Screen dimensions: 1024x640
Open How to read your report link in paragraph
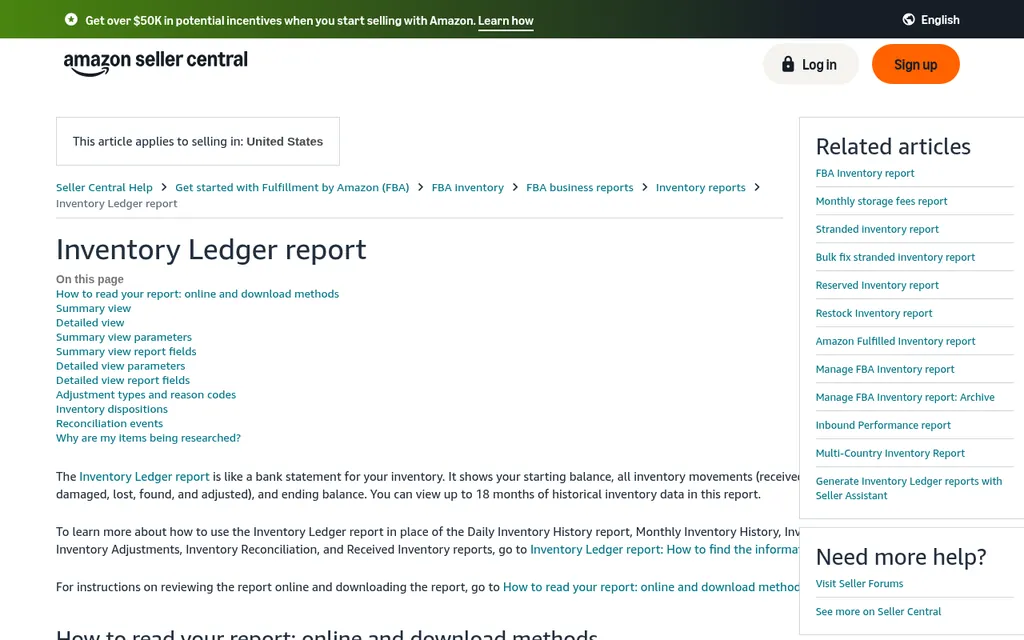tap(650, 587)
